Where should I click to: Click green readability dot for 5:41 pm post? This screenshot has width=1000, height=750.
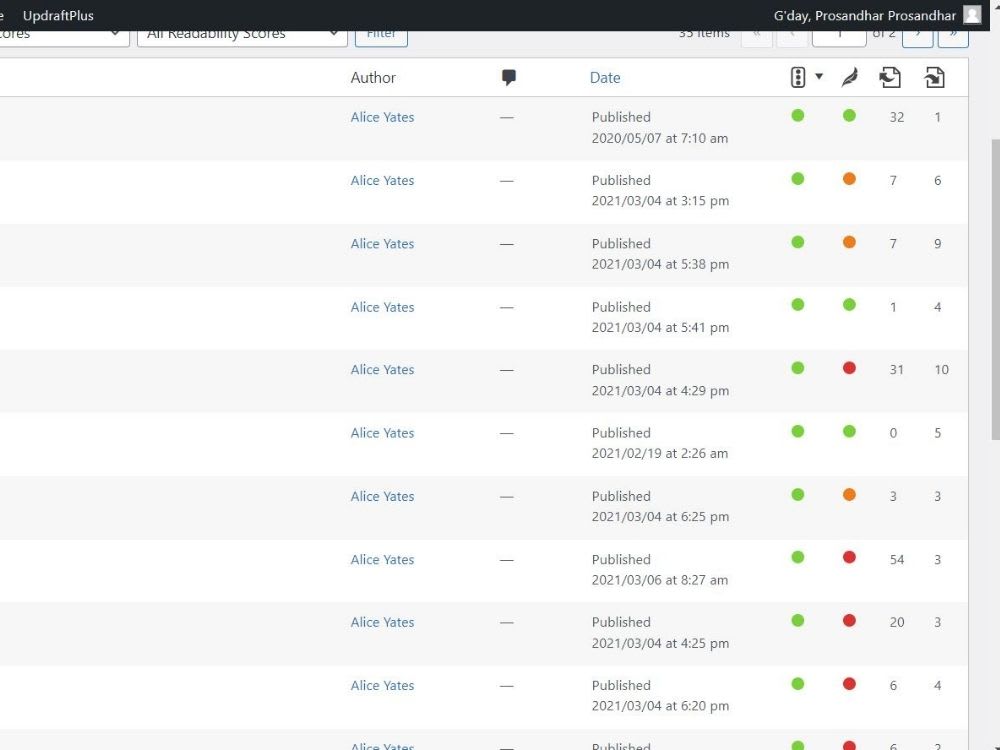click(849, 305)
